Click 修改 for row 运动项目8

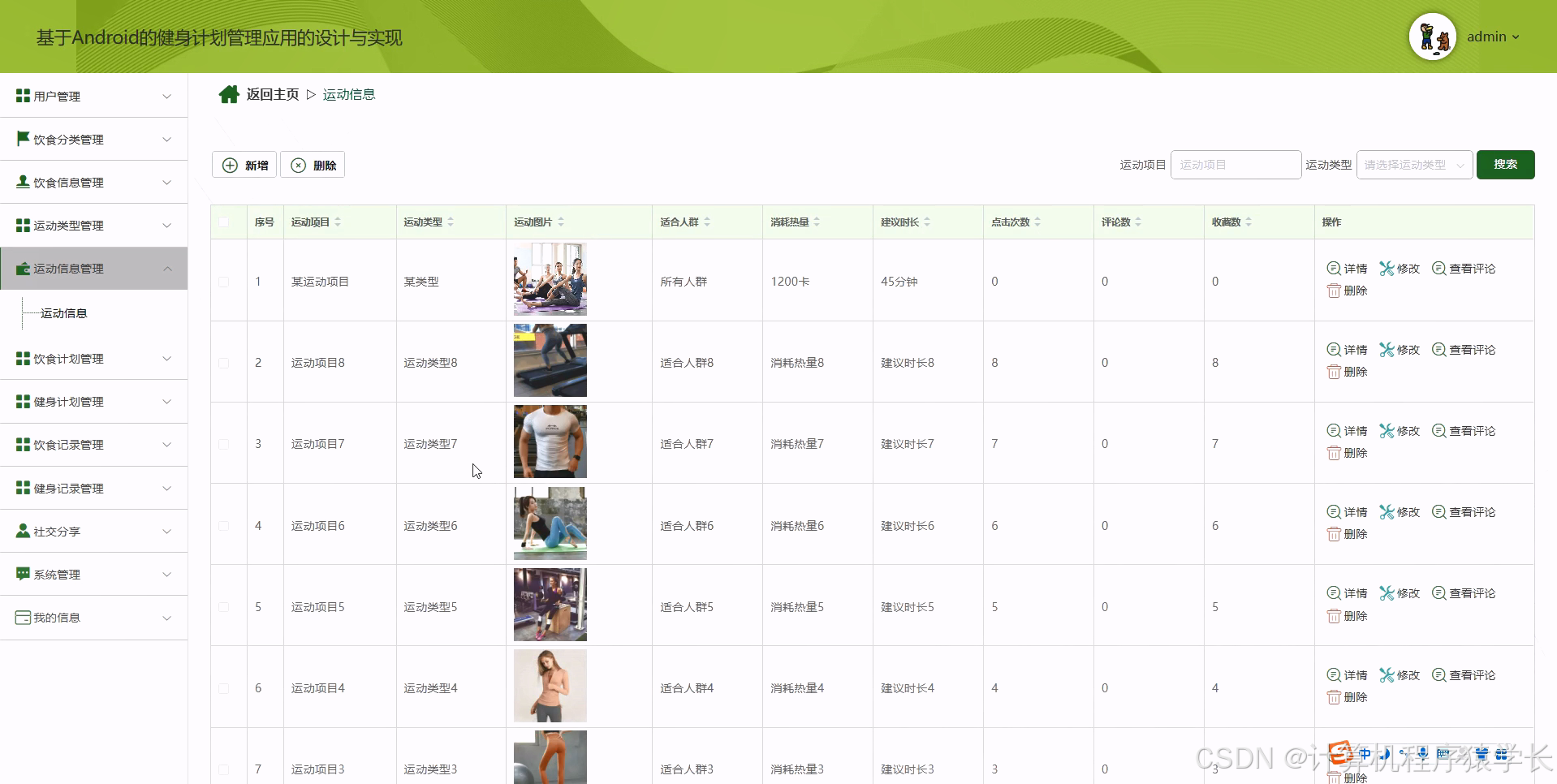pyautogui.click(x=1400, y=350)
